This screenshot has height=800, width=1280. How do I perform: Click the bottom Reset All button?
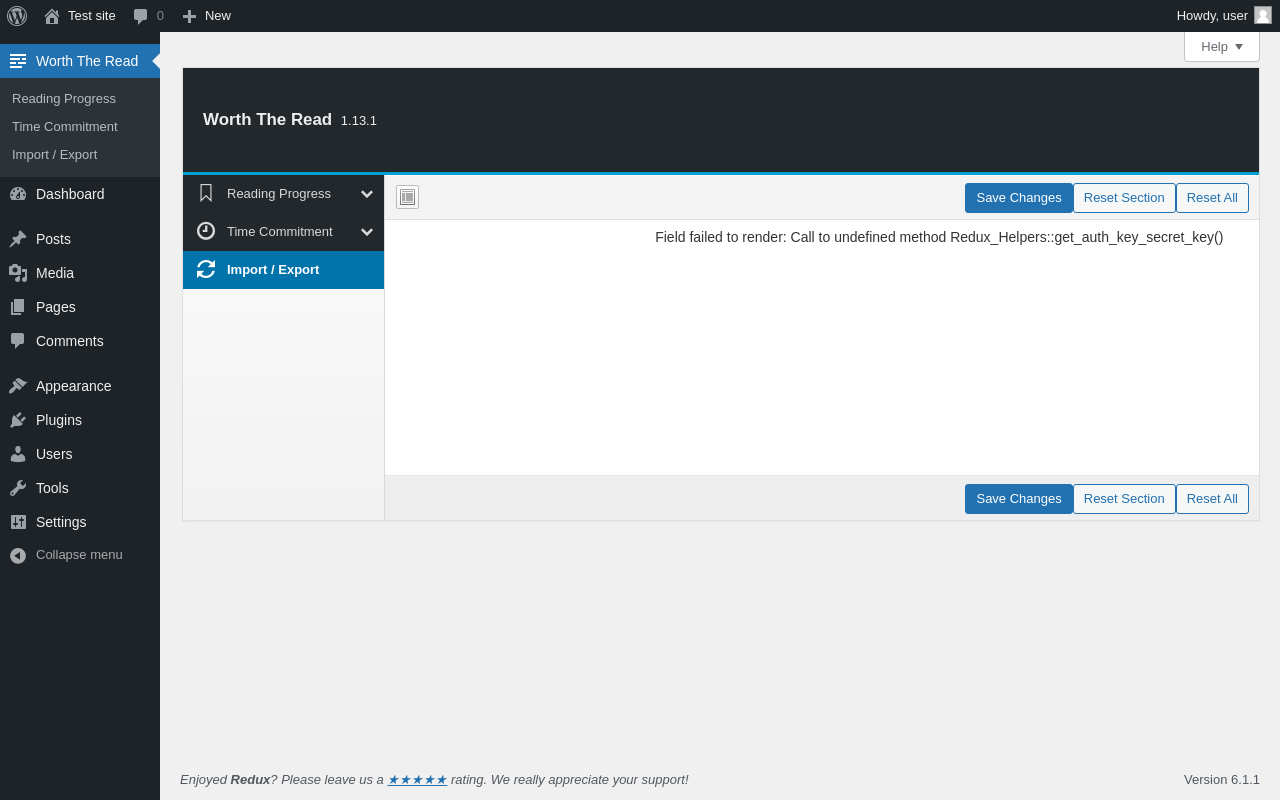click(x=1212, y=499)
